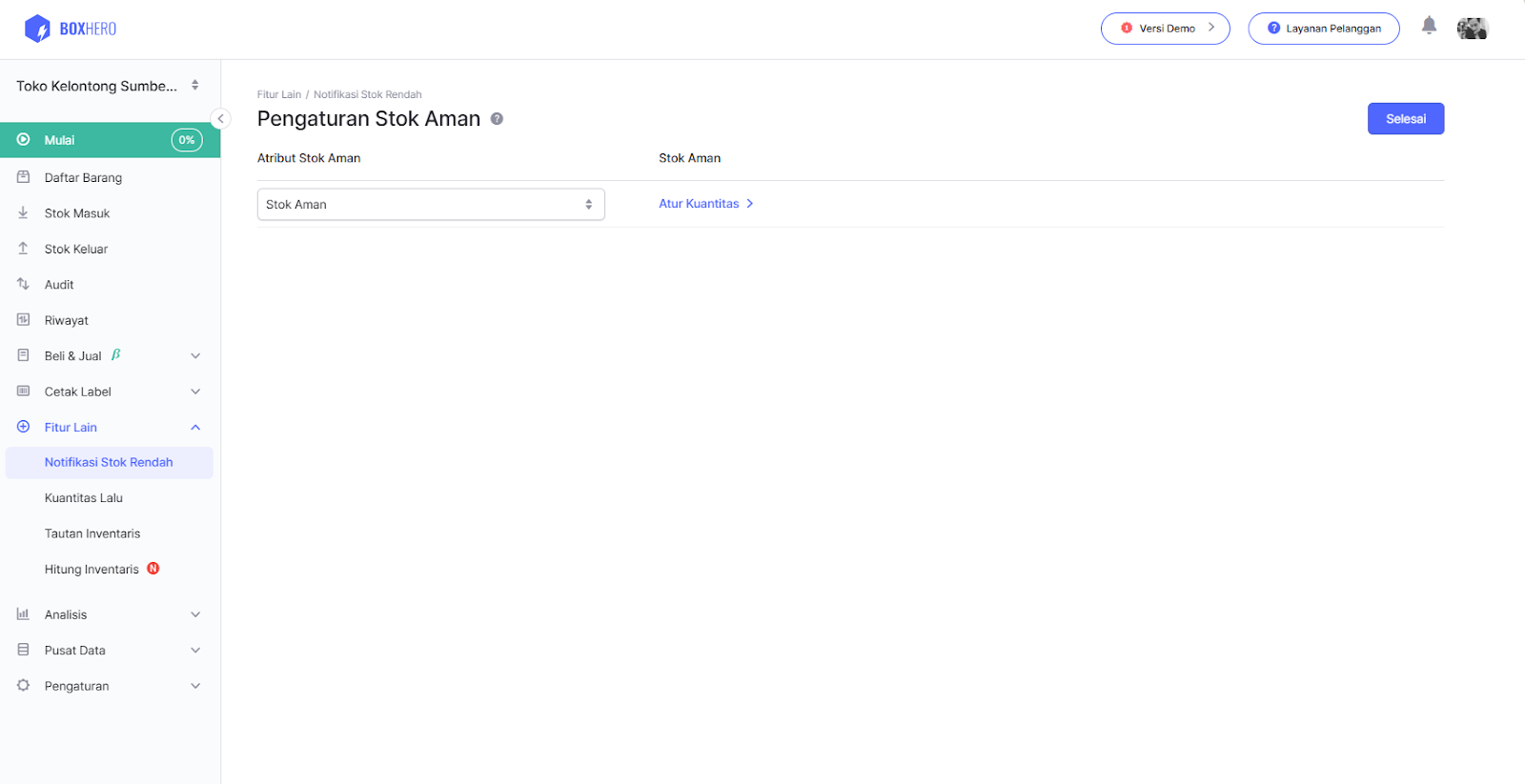Click the Stok Masuk download-arrow icon
Image resolution: width=1525 pixels, height=784 pixels.
(23, 212)
